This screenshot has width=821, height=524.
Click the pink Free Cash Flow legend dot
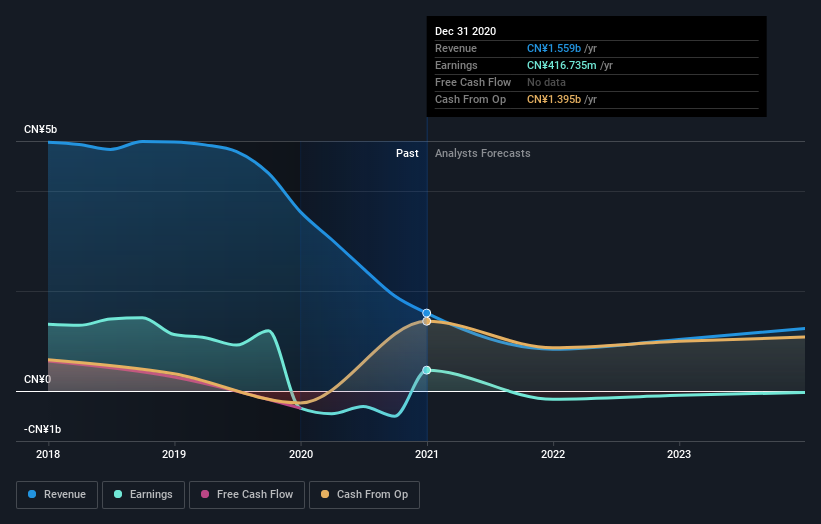point(205,494)
